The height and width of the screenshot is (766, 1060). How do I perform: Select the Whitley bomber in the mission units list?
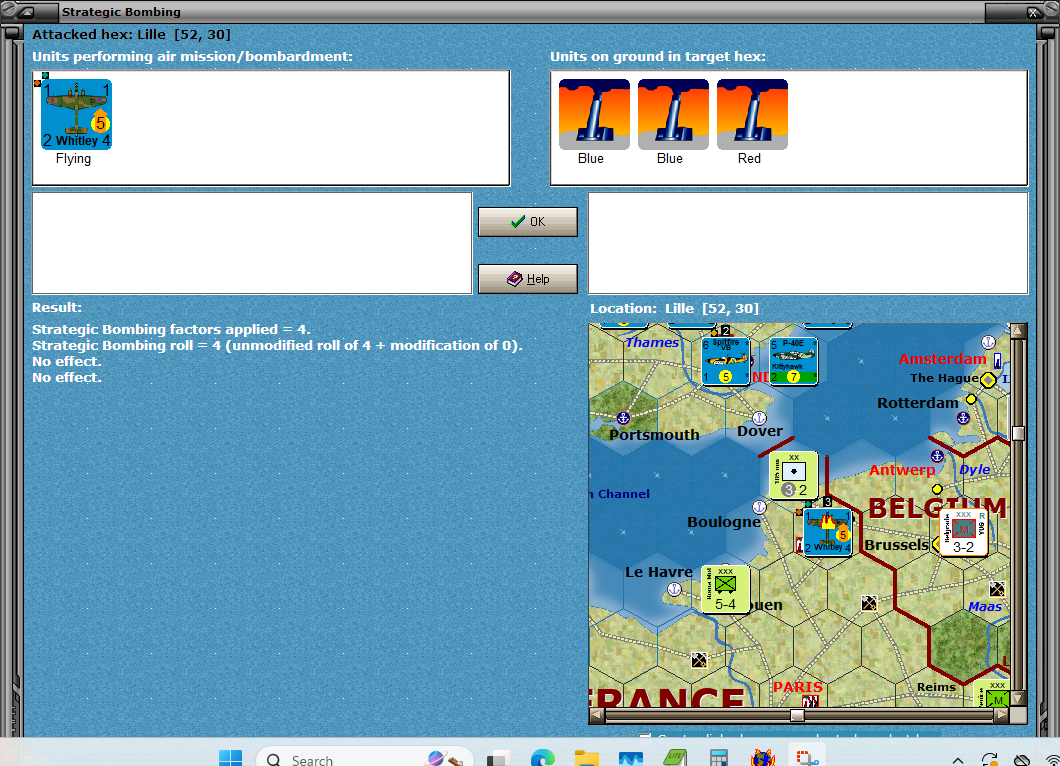[76, 114]
